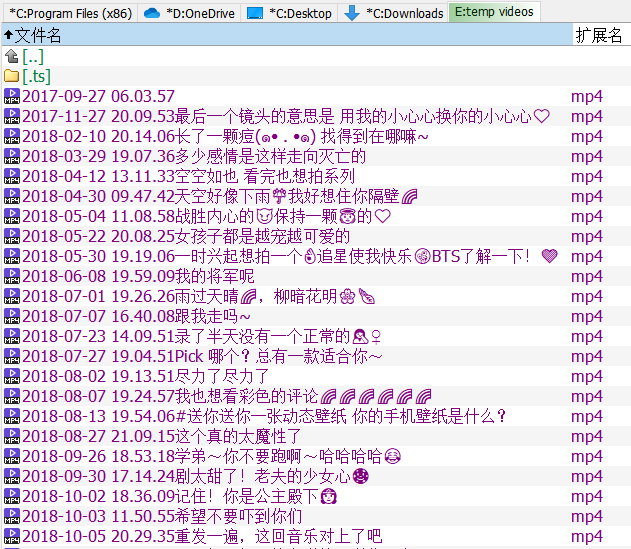Select file 2018-08-13 19.54.06#送你送你一张动态壁纸

click(264, 417)
